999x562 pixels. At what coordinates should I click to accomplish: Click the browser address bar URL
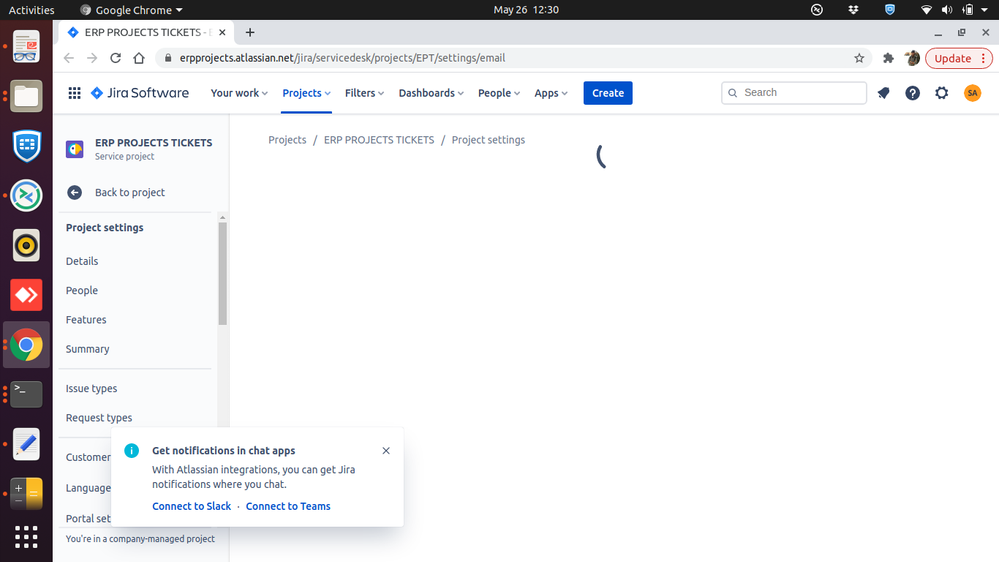pos(342,58)
